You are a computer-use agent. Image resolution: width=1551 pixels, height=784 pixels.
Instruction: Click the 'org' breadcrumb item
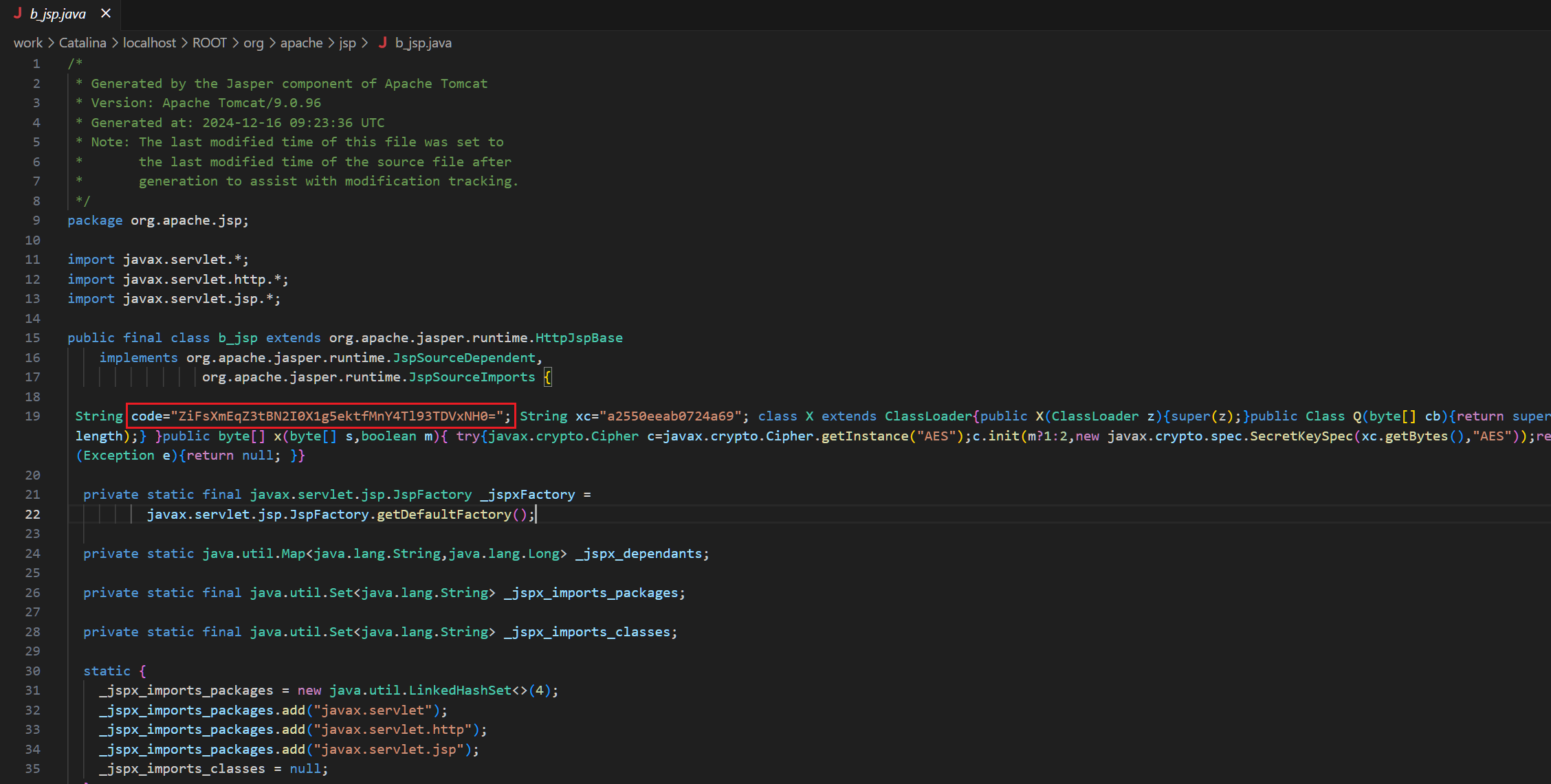tap(253, 43)
